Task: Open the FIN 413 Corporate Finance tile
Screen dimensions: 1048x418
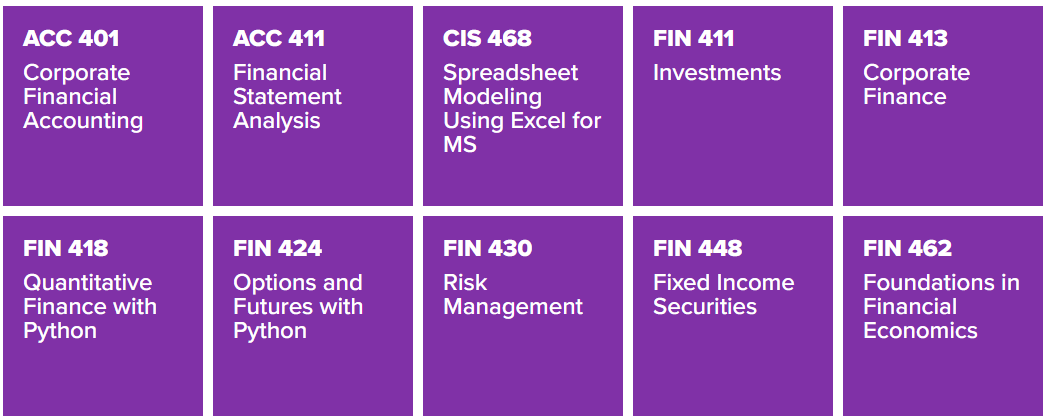Action: pos(943,106)
